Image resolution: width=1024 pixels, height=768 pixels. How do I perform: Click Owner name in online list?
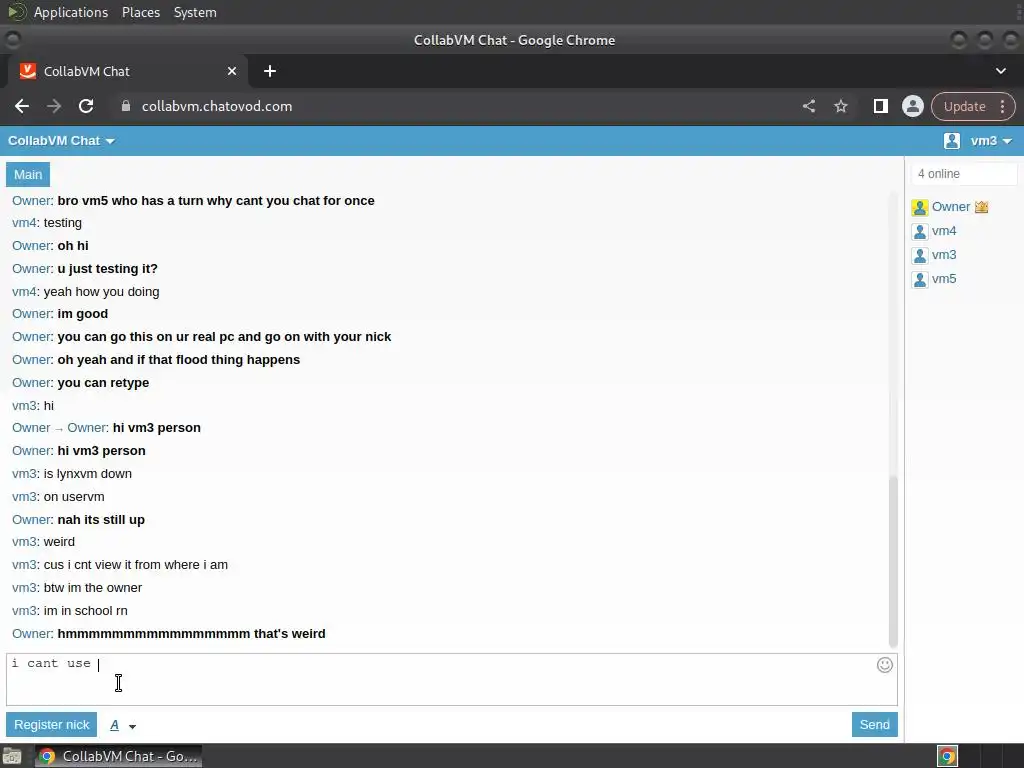pos(951,207)
